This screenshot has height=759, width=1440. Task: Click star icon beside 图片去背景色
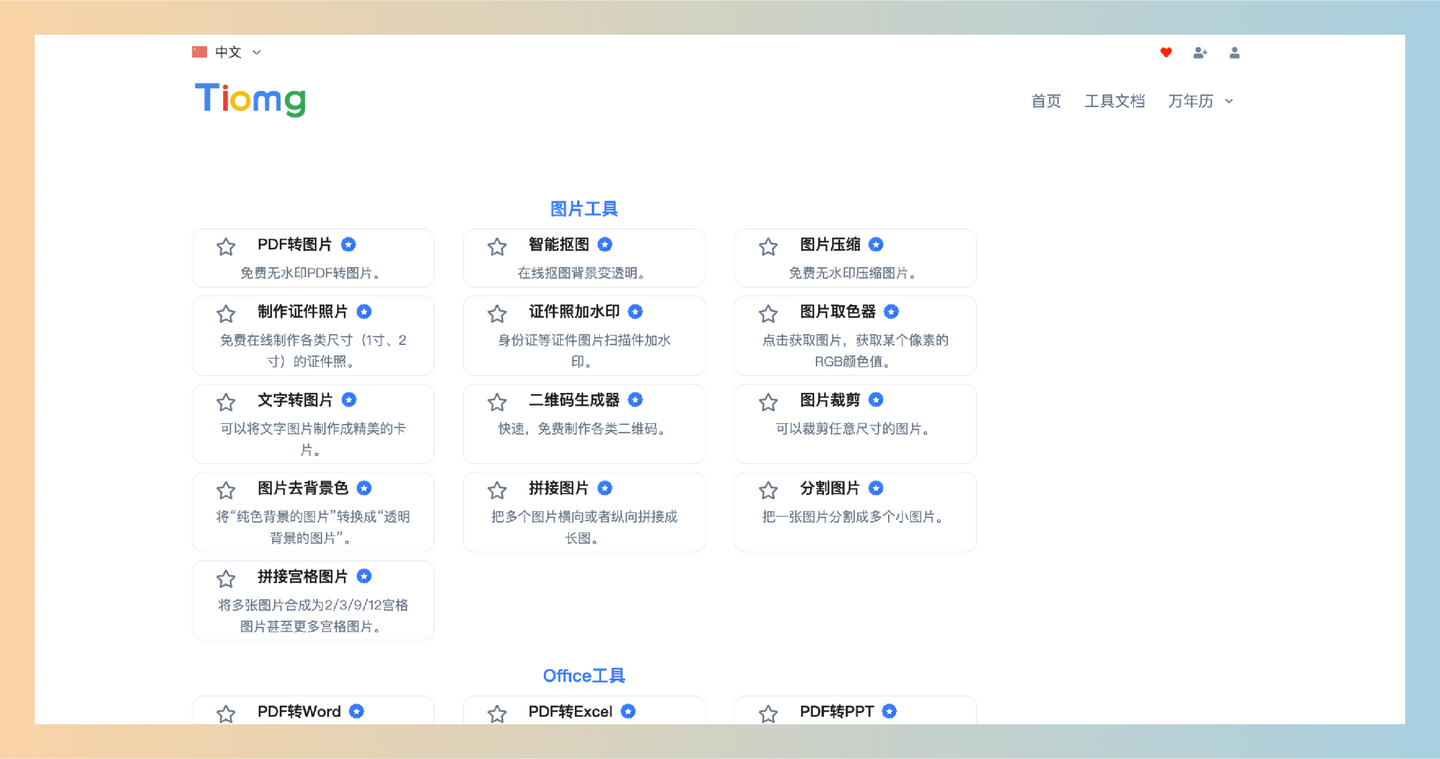tap(226, 490)
